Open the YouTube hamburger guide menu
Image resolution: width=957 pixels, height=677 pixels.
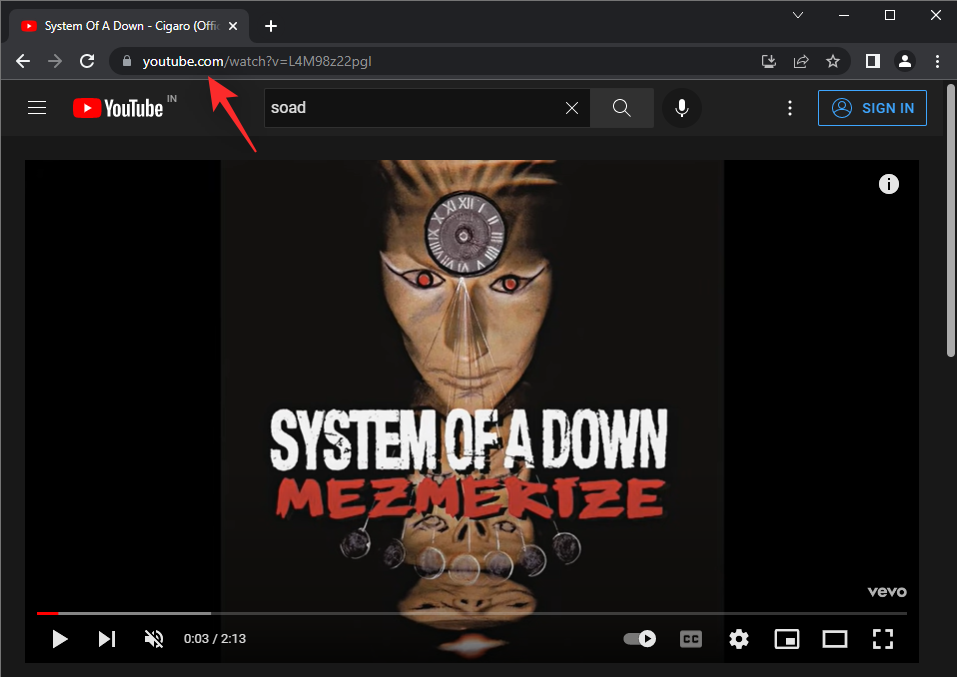(x=37, y=108)
